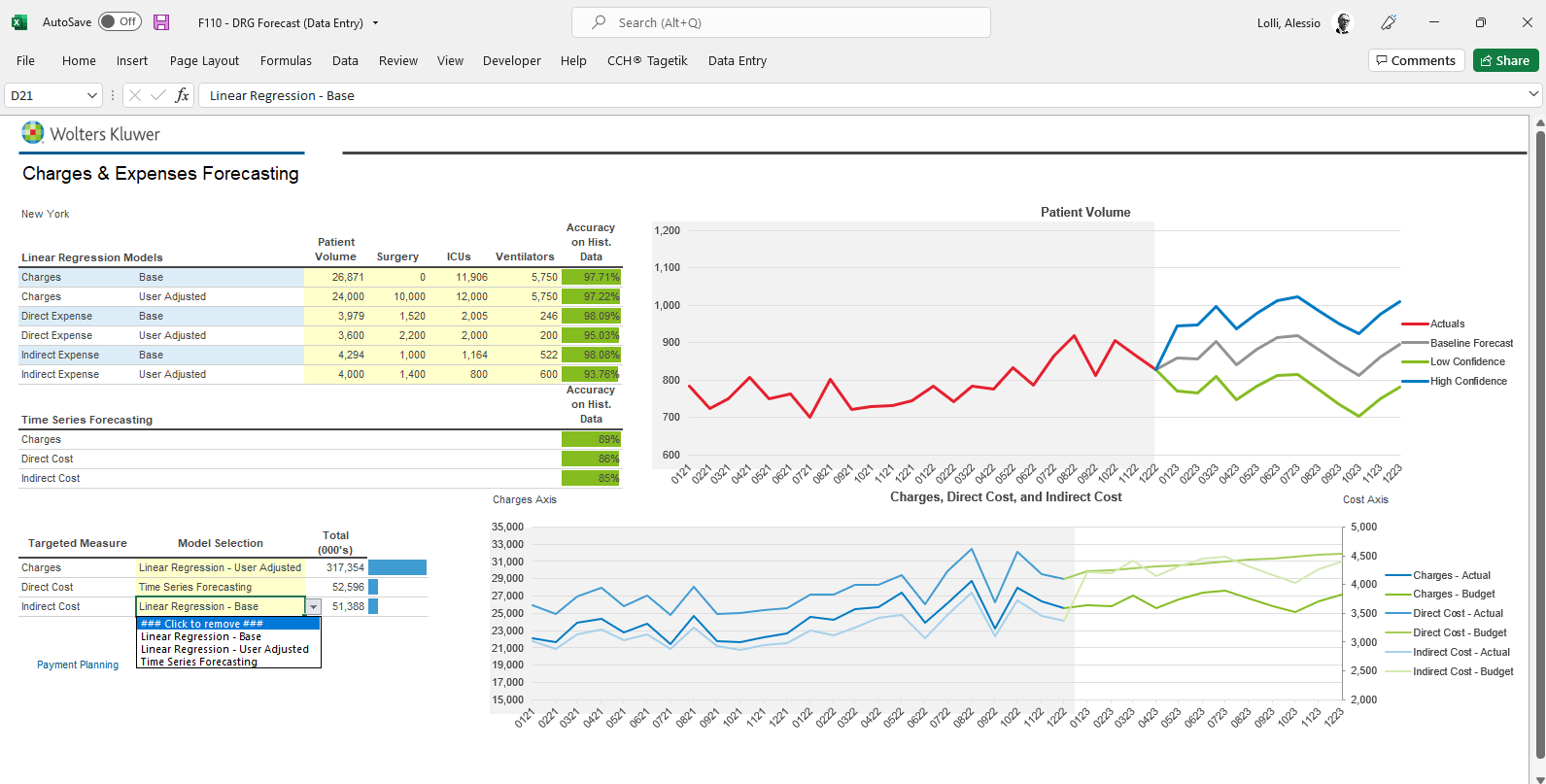
Task: Click the Save icon in title bar
Action: pos(161,22)
